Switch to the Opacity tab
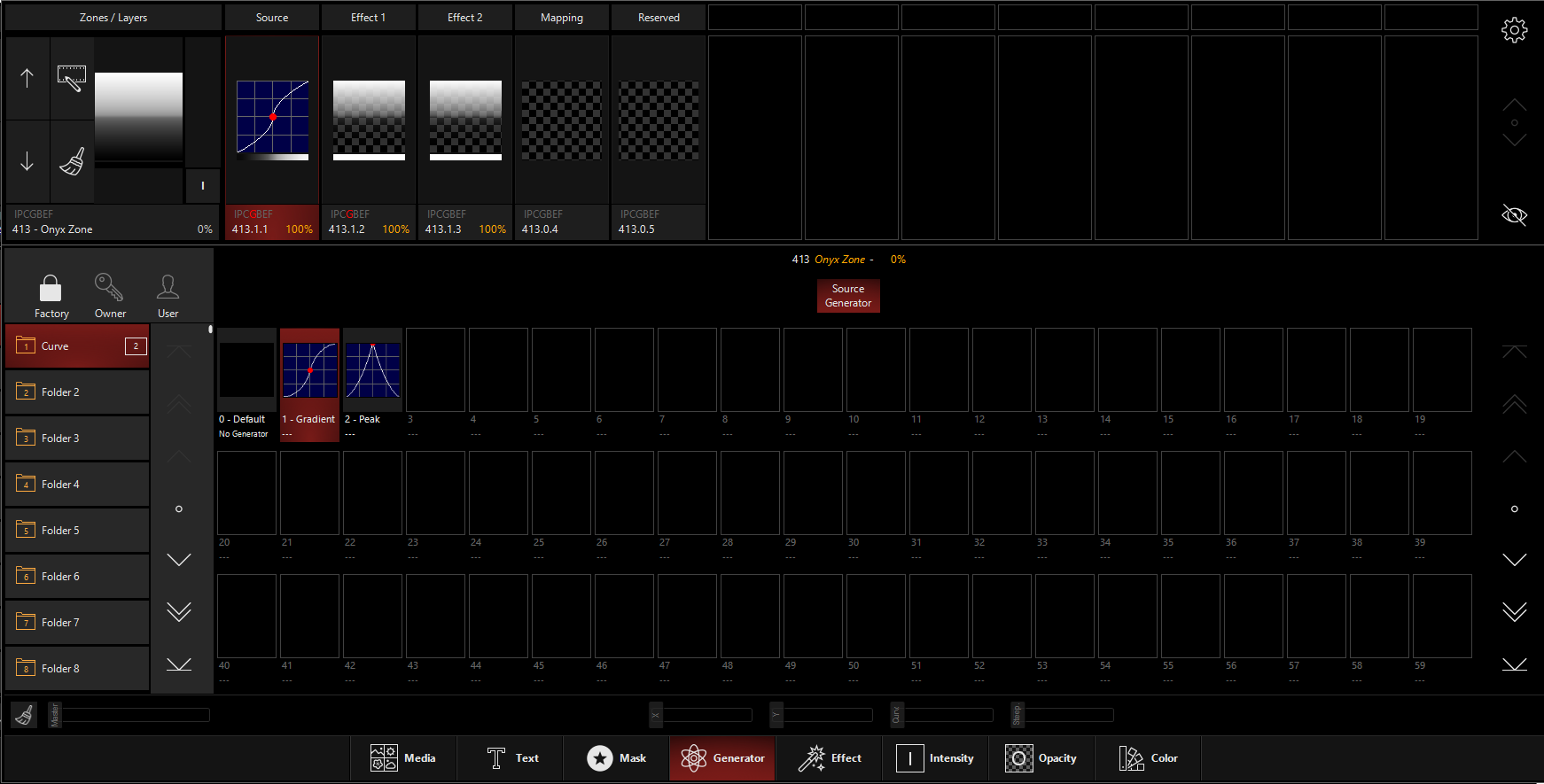The image size is (1544, 784). (1041, 758)
